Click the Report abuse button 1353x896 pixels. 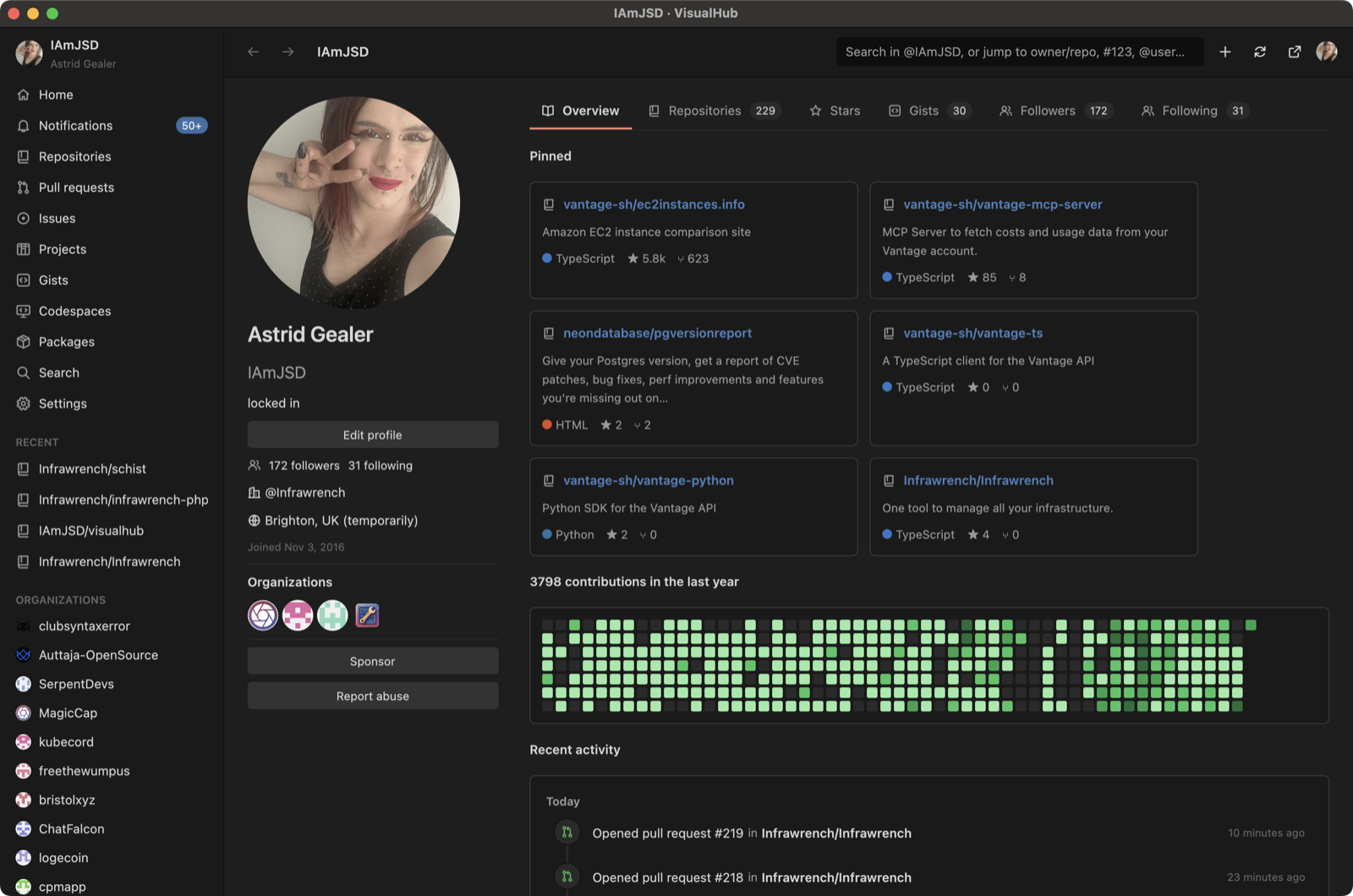click(x=373, y=696)
